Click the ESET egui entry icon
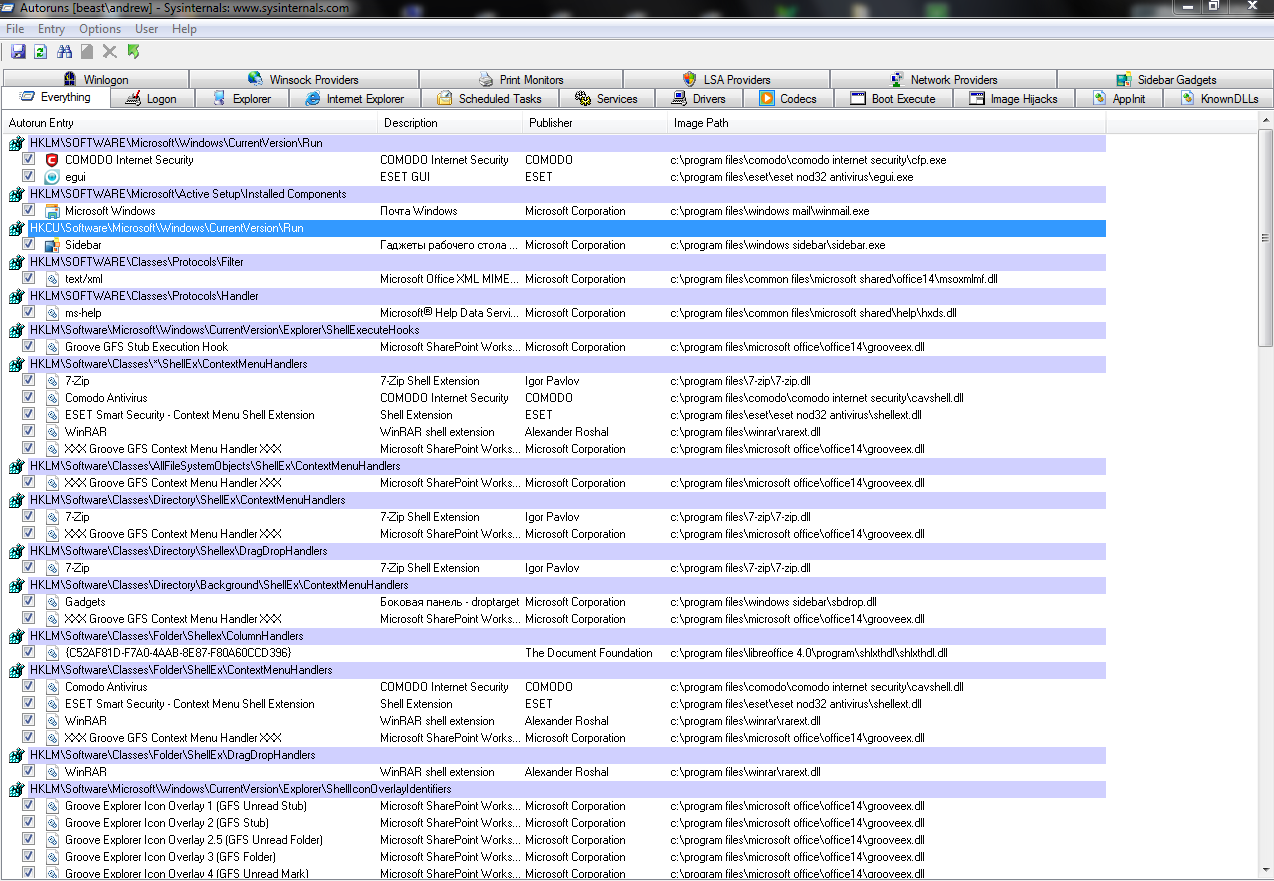The width and height of the screenshot is (1274, 881). click(52, 177)
